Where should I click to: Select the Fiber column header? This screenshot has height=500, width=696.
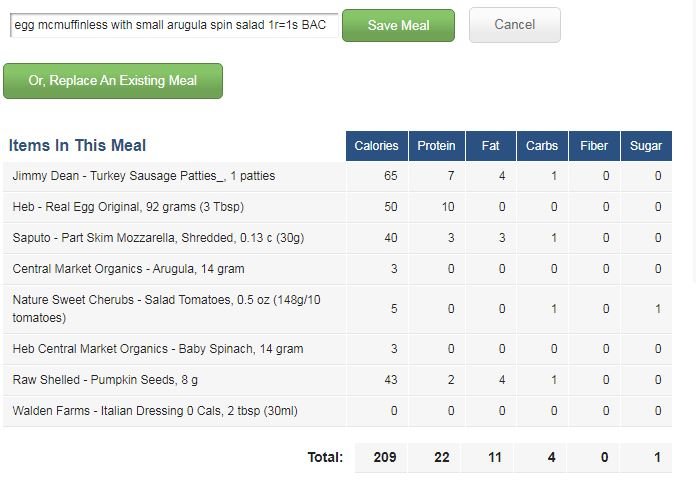point(594,146)
